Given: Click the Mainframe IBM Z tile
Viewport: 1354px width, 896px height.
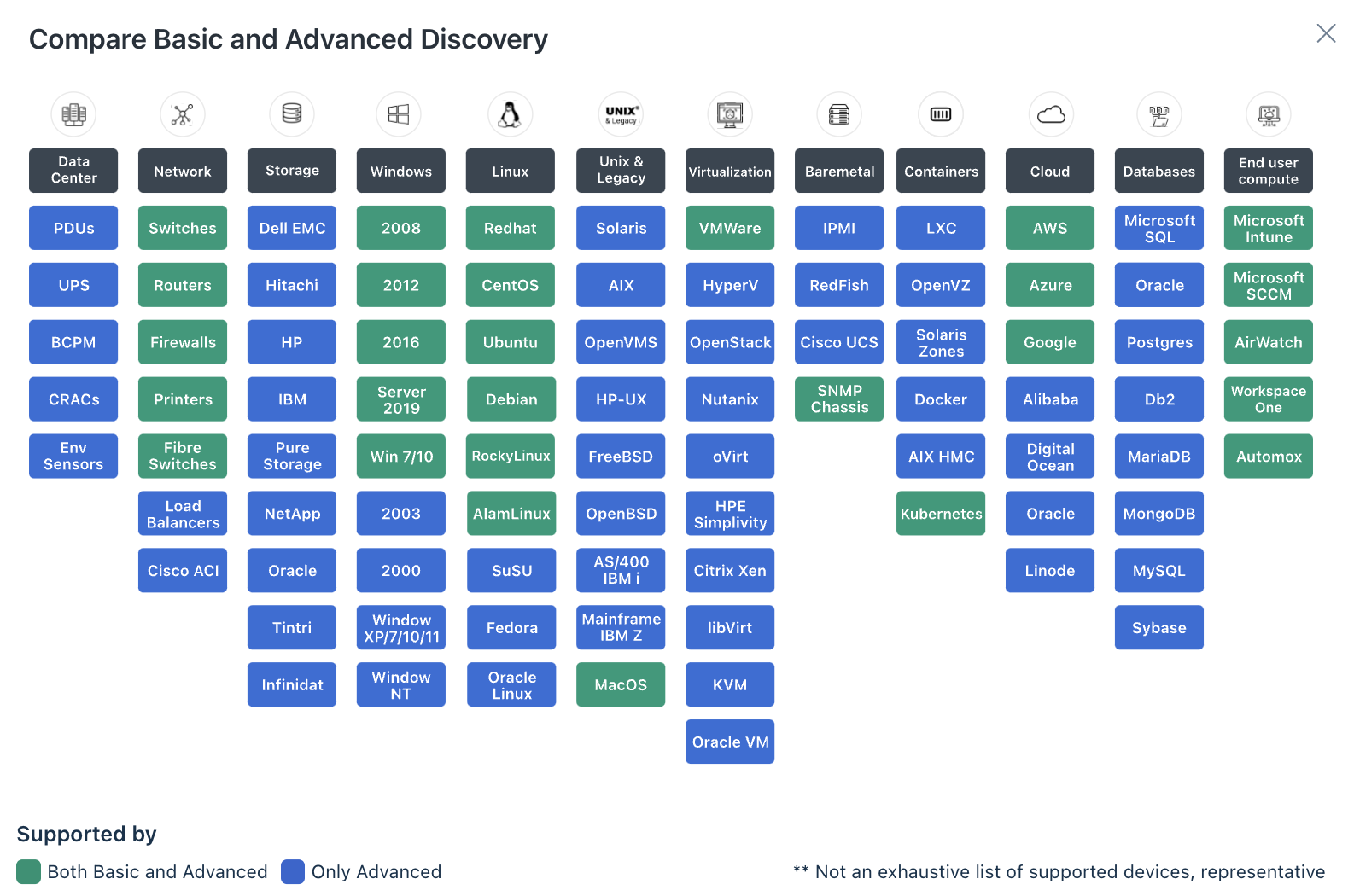Looking at the screenshot, I should point(621,628).
